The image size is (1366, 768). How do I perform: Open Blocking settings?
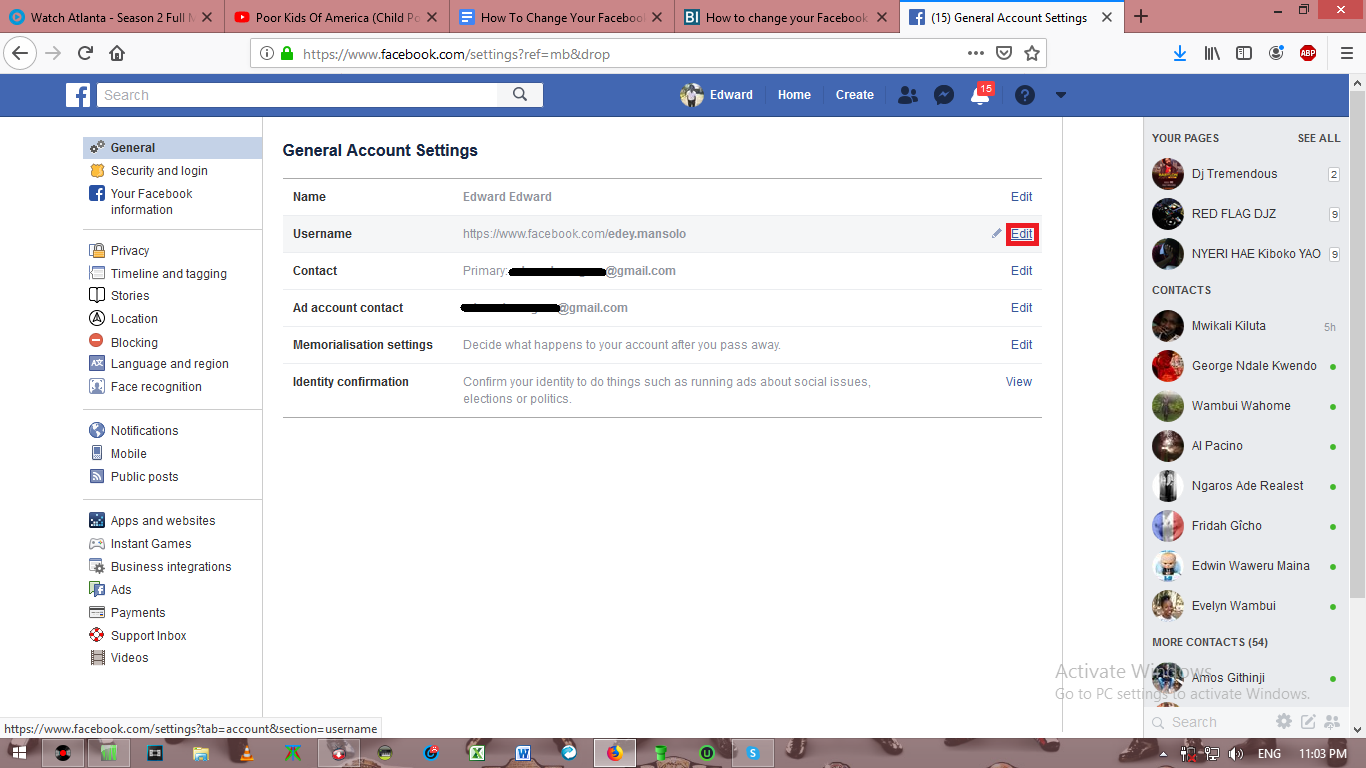134,342
